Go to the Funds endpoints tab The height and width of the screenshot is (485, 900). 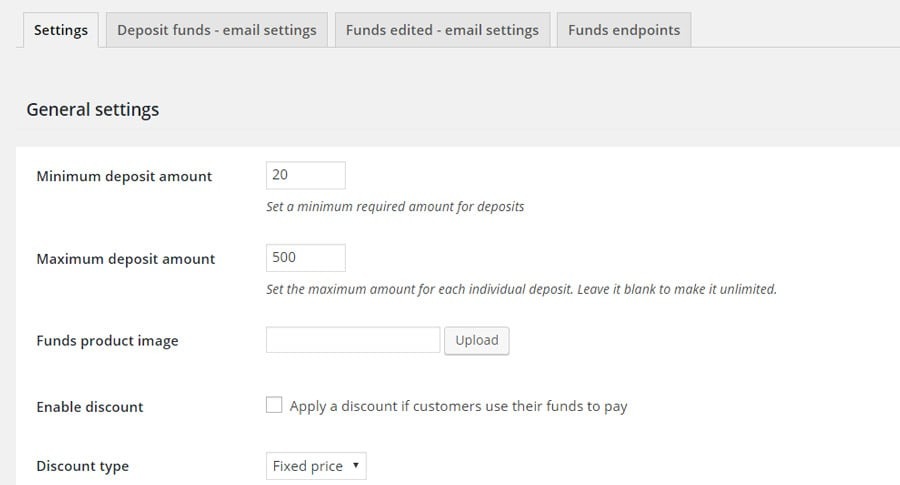coord(624,30)
